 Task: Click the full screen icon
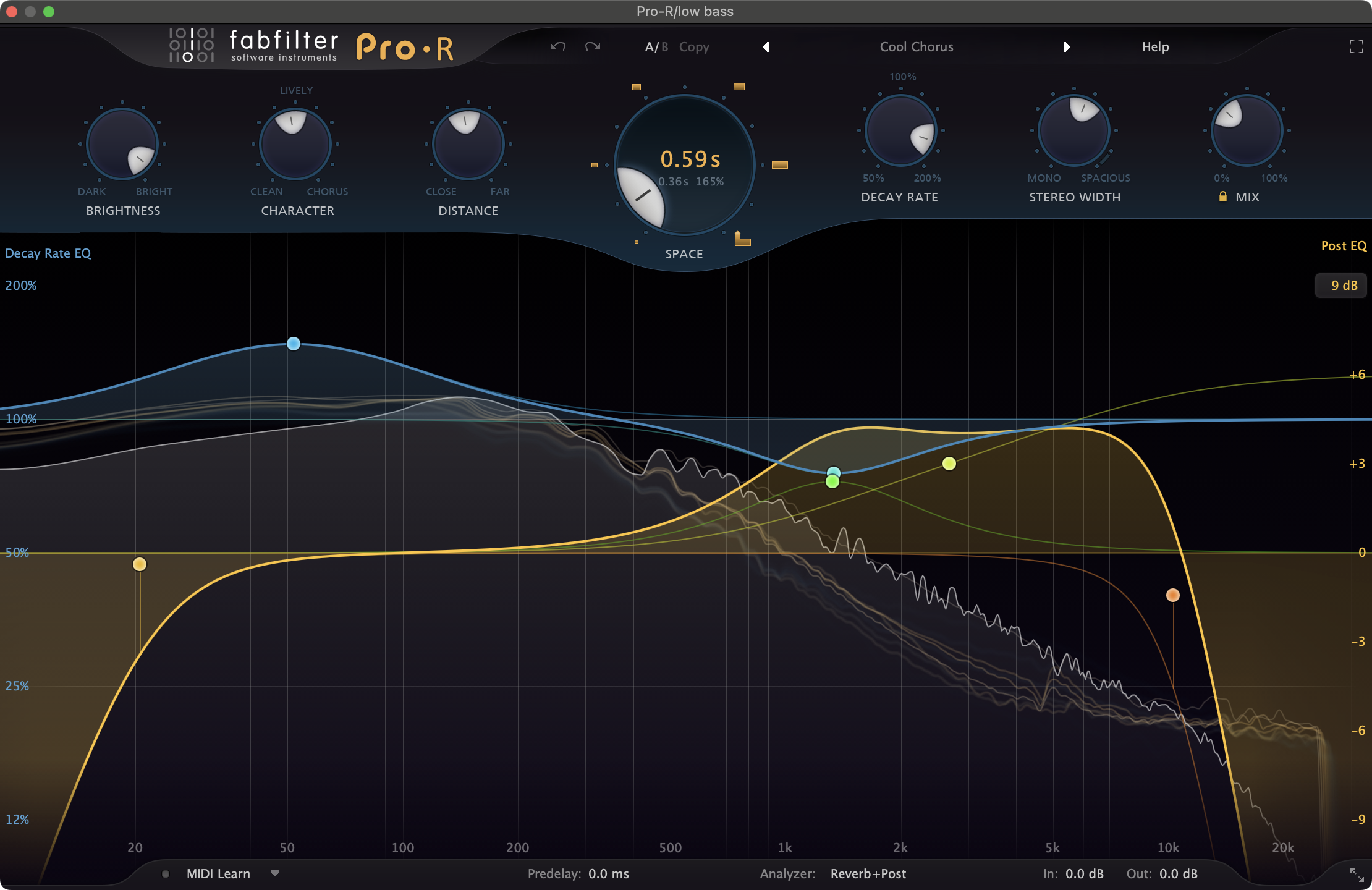coord(1356,47)
